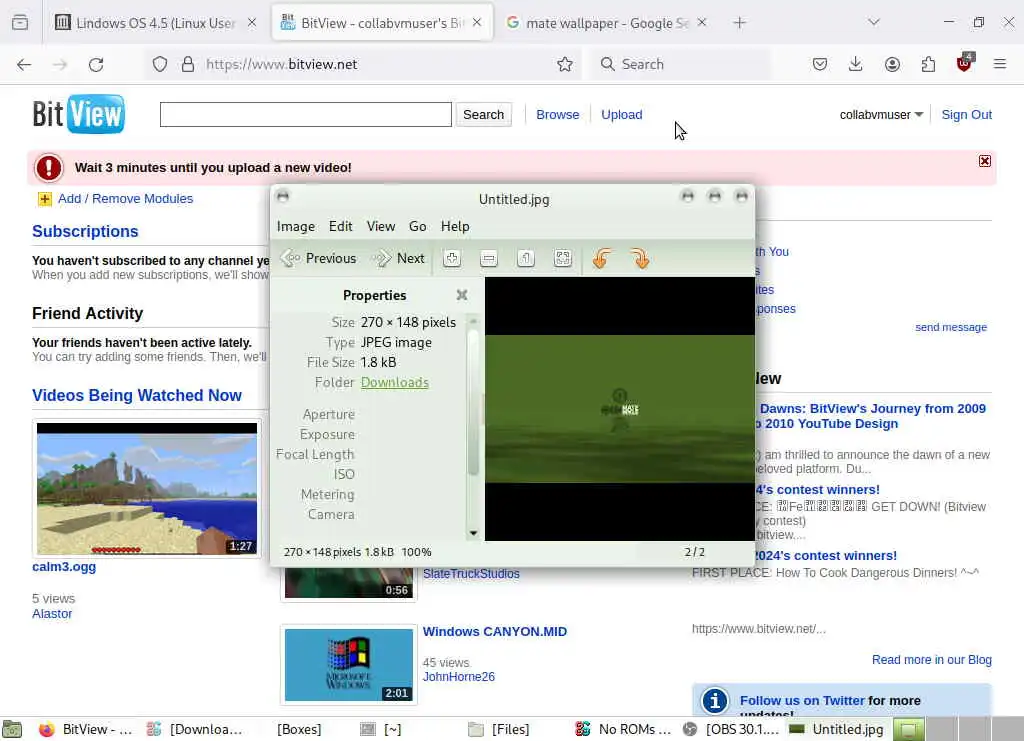The image size is (1024, 741).
Task: Switch to No ROMs taskbar window
Action: [x=623, y=729]
